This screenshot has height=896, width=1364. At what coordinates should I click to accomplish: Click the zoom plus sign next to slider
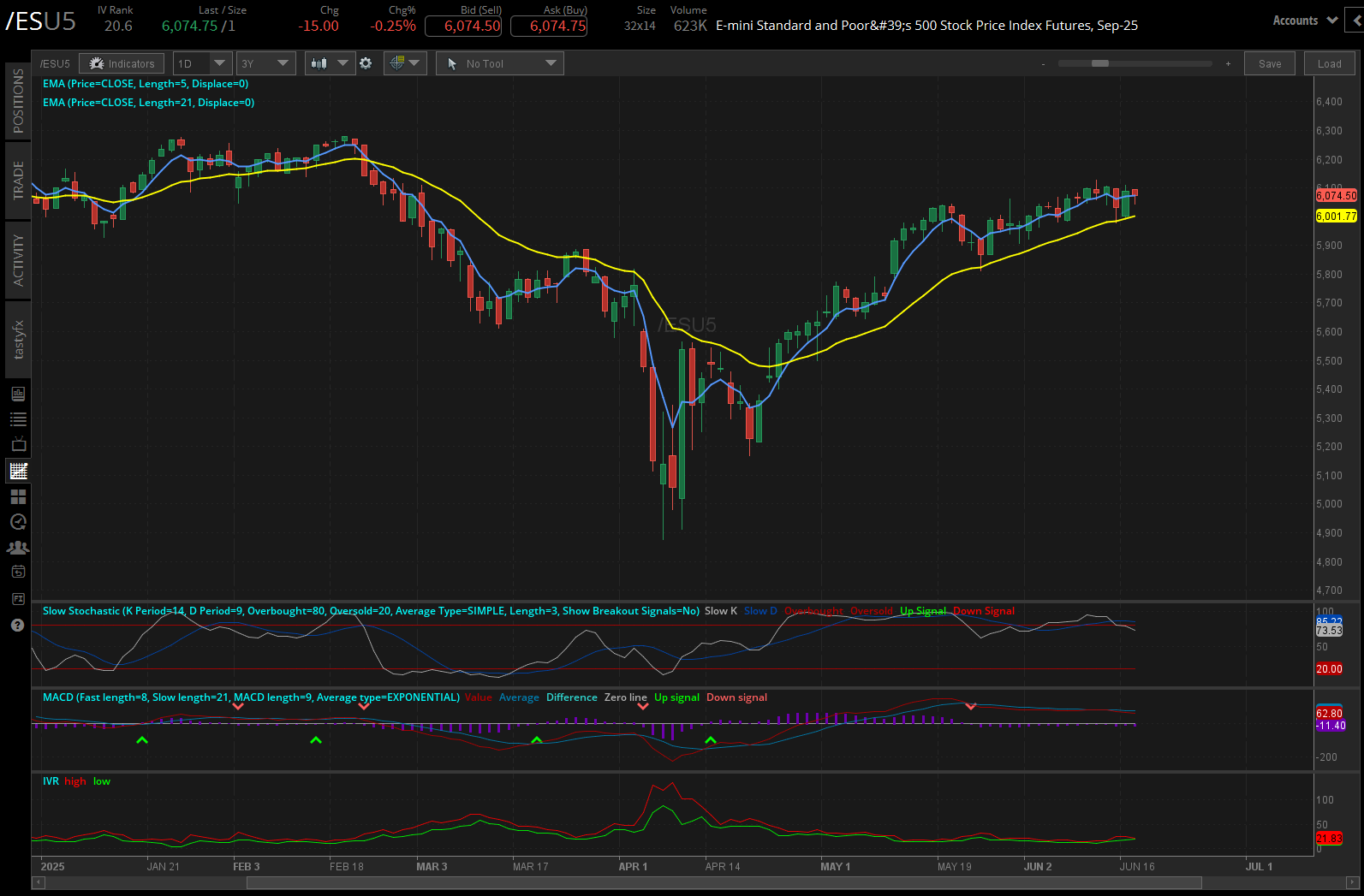point(1228,64)
